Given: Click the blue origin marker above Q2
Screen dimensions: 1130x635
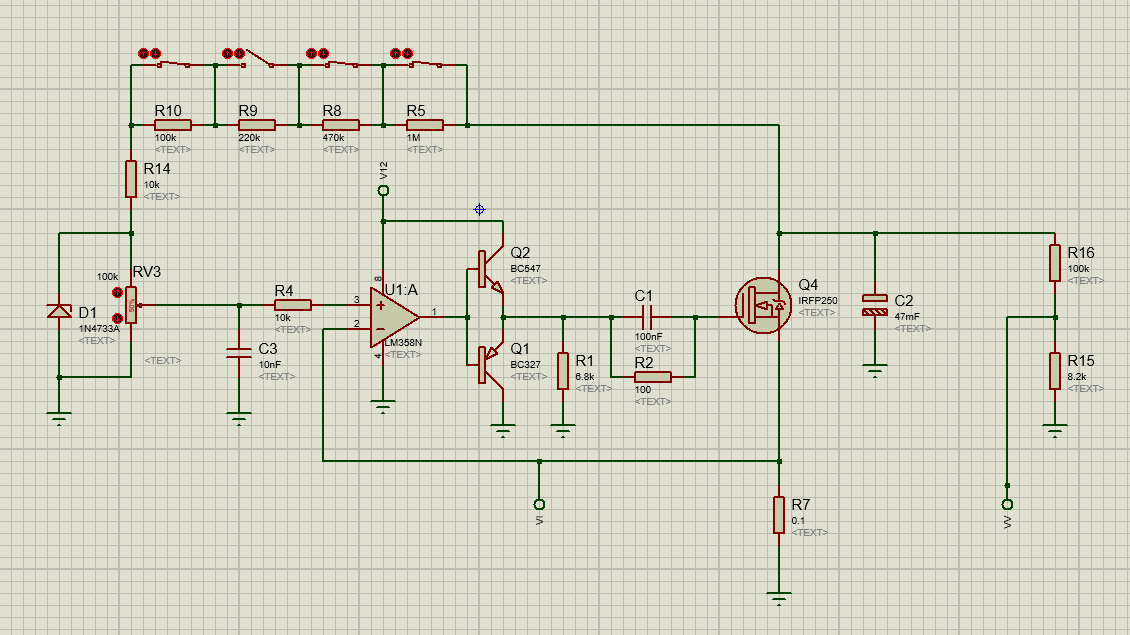Looking at the screenshot, I should point(479,209).
